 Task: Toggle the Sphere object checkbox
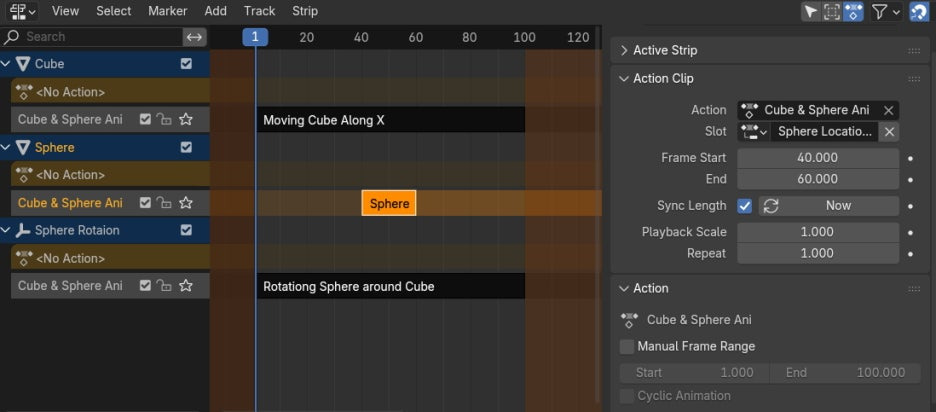(186, 147)
